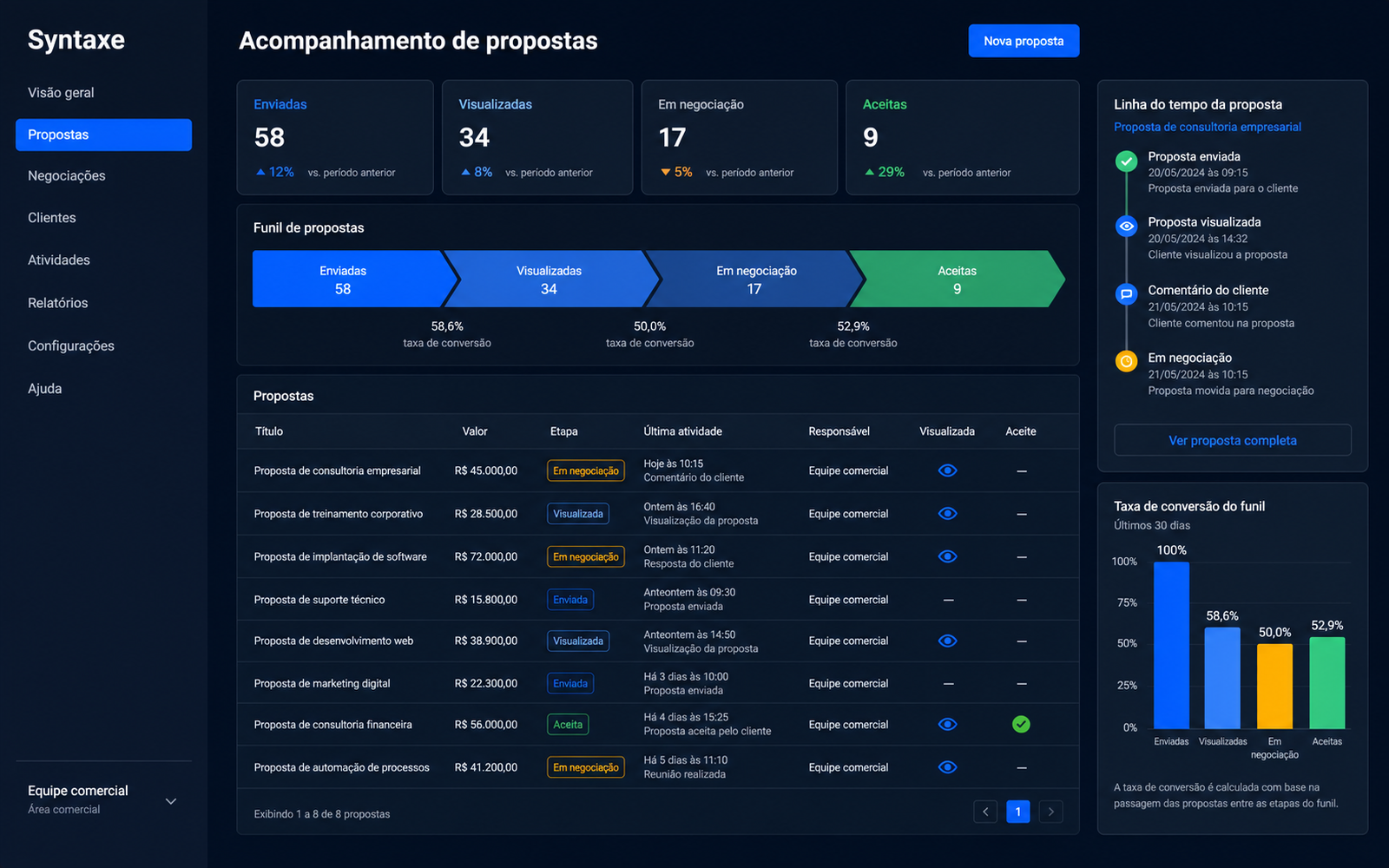The height and width of the screenshot is (868, 1389).
Task: Click up arrow next to 12% in Enviadas
Action: pyautogui.click(x=260, y=172)
